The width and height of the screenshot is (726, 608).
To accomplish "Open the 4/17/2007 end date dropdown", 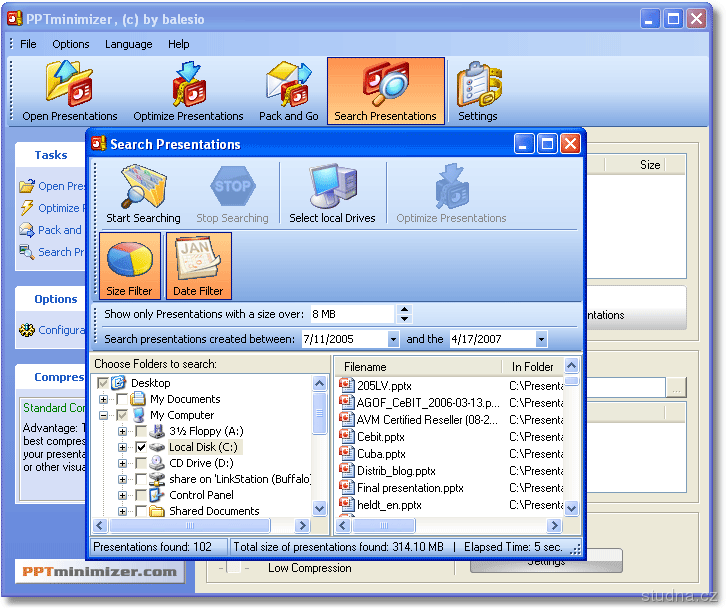I will click(541, 339).
